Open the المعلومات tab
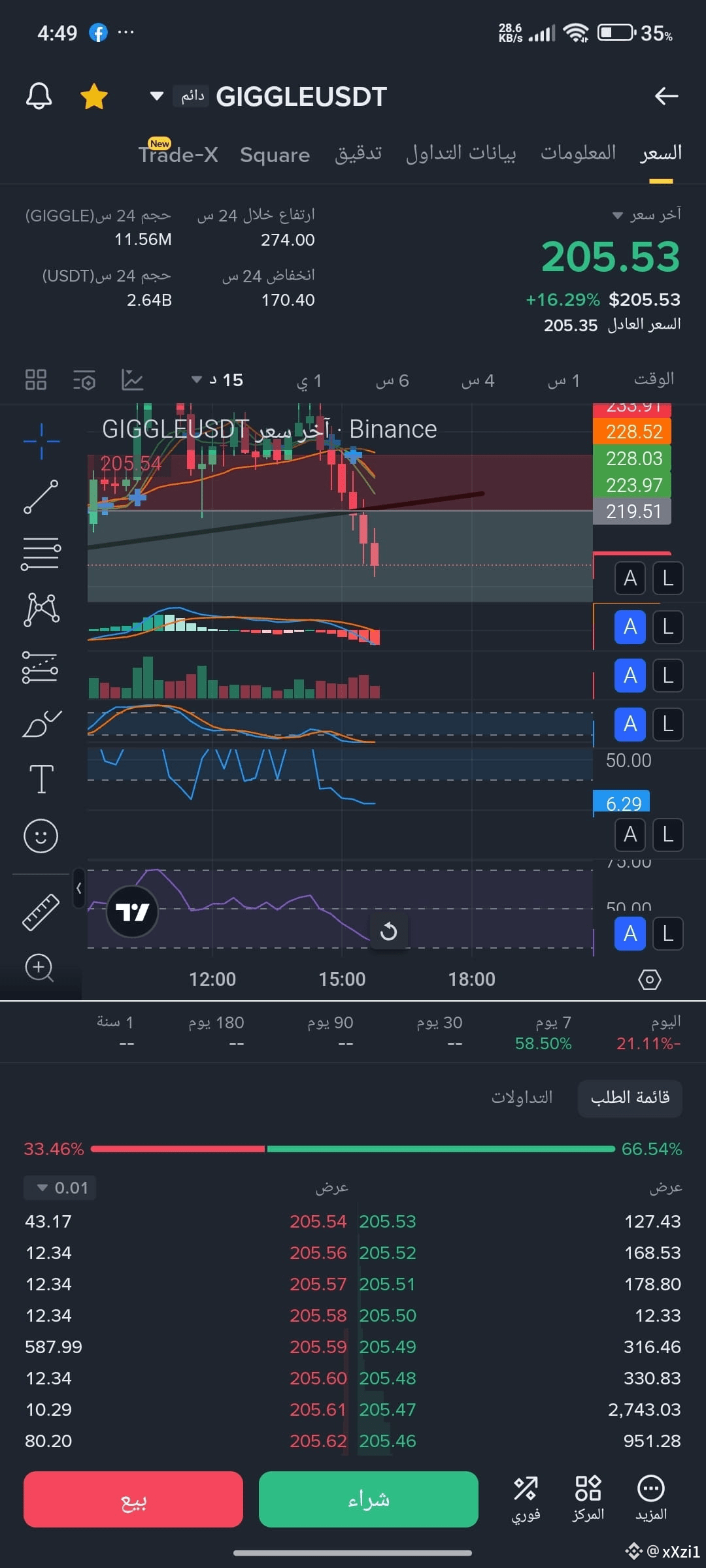The width and height of the screenshot is (706, 1568). 578,154
